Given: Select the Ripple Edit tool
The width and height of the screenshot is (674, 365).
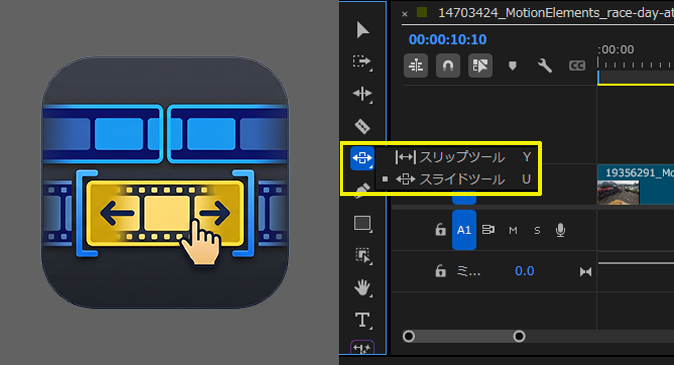Looking at the screenshot, I should [x=362, y=94].
